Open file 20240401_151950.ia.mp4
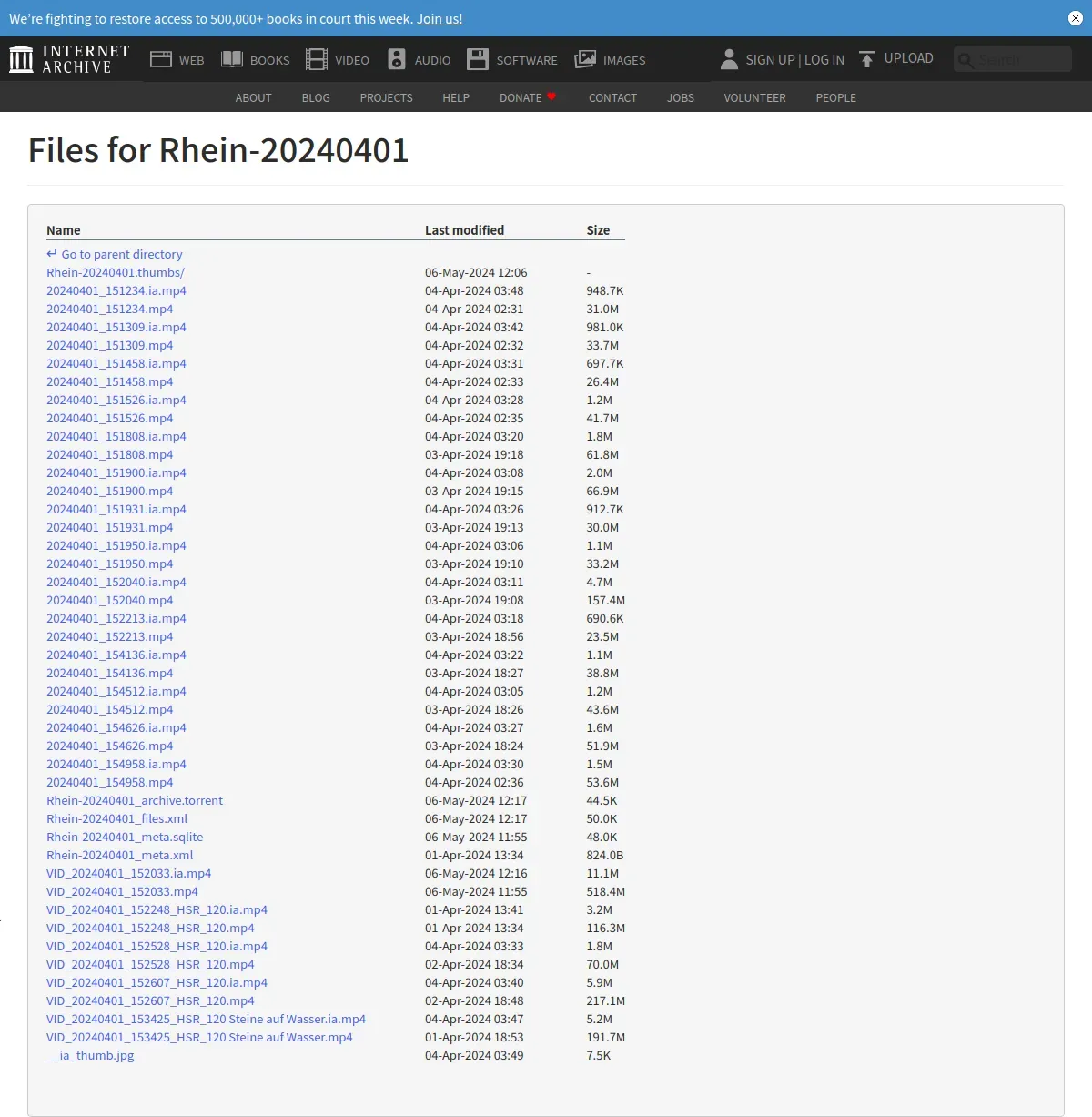 click(116, 545)
